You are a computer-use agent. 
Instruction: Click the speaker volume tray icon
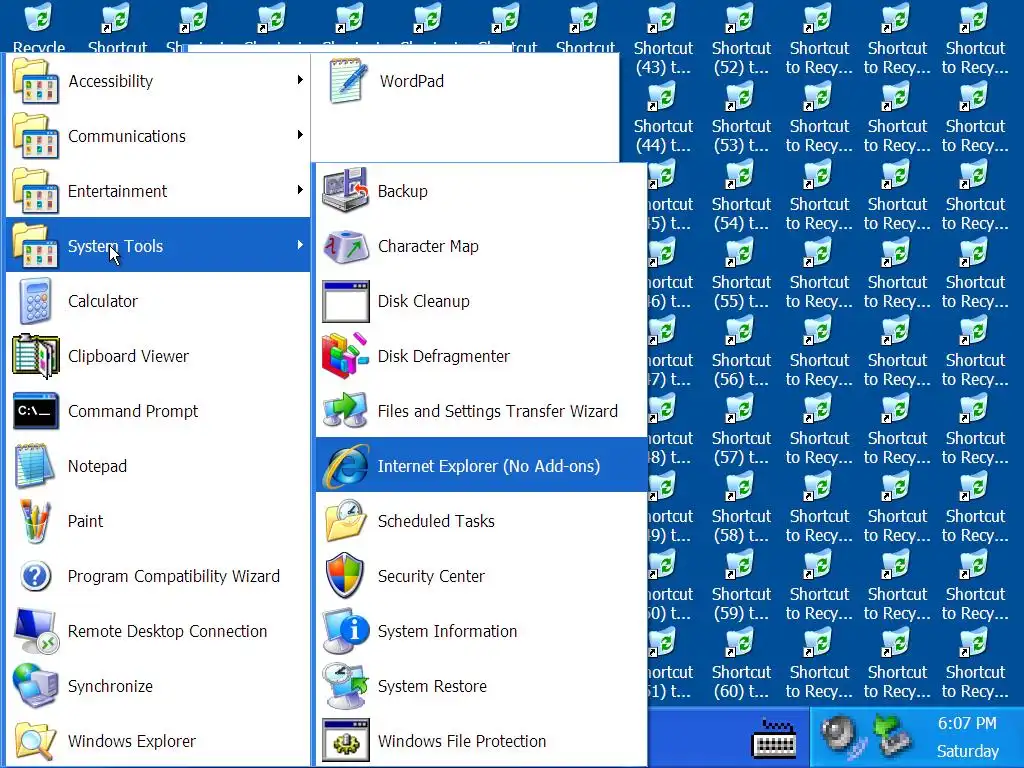tap(843, 736)
